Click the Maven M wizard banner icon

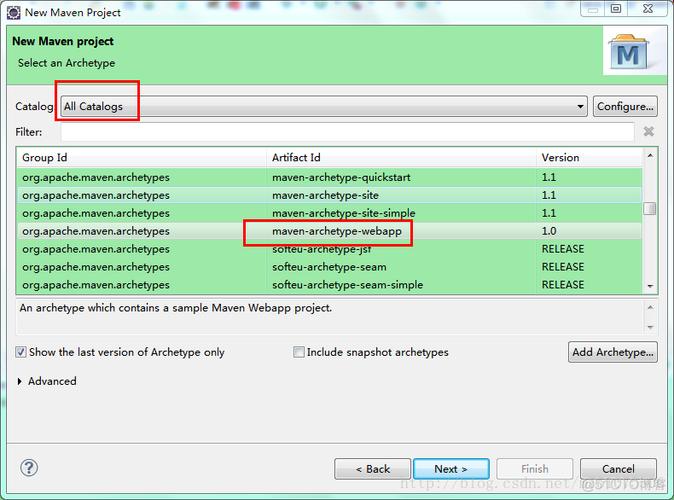[628, 53]
